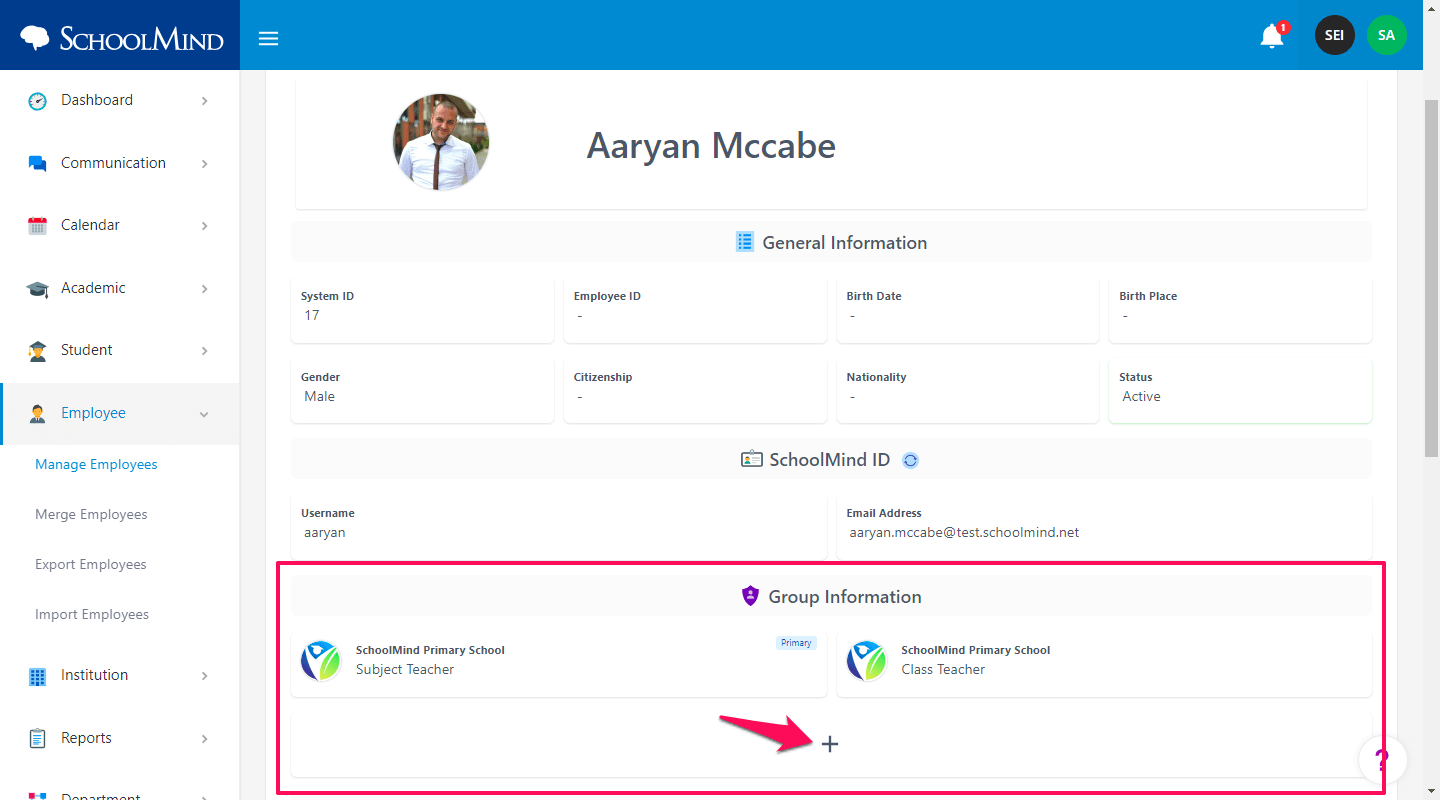Viewport: 1440px width, 800px height.
Task: Collapse the Employee menu chevron
Action: [x=204, y=414]
